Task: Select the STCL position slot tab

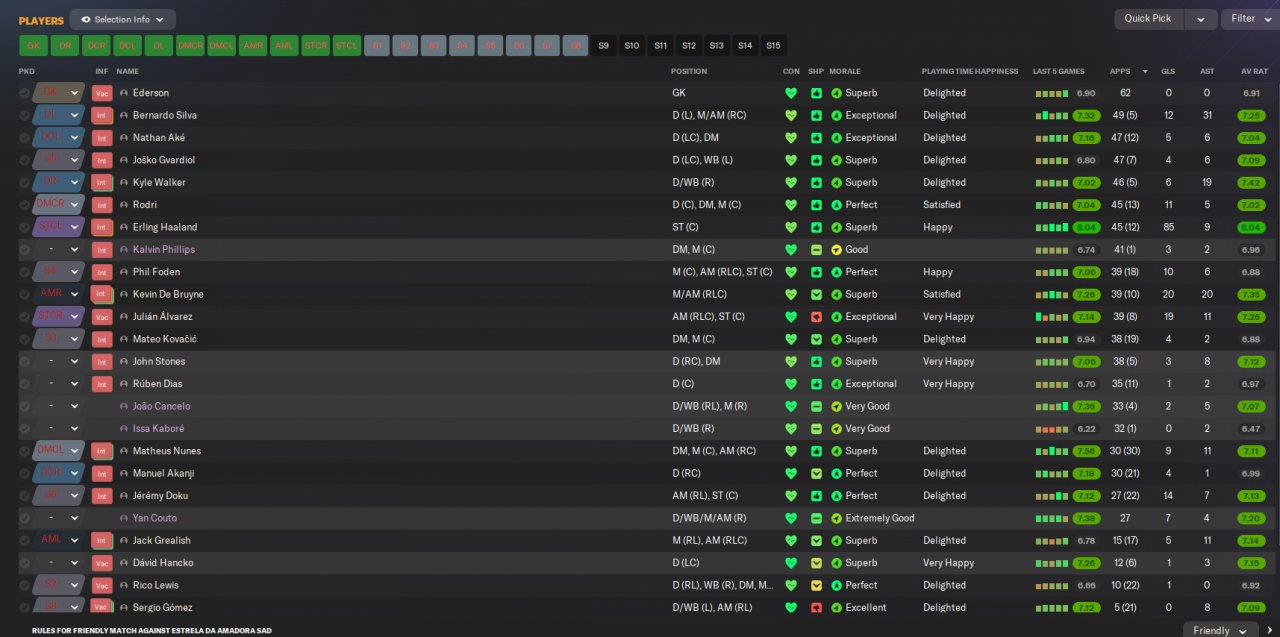Action: 346,46
